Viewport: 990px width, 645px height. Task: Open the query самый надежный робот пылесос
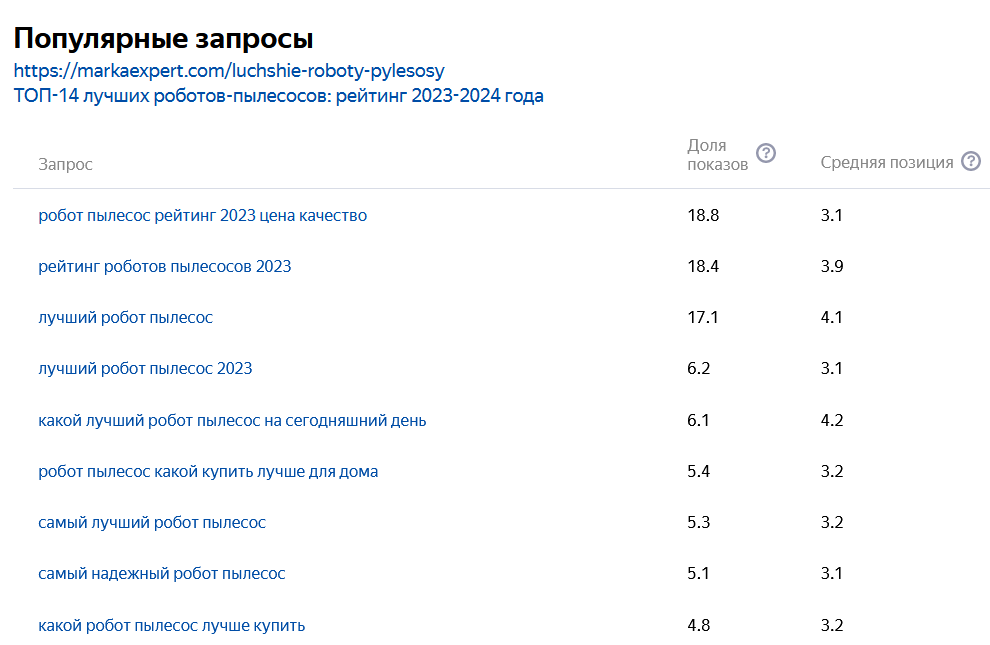pos(162,574)
